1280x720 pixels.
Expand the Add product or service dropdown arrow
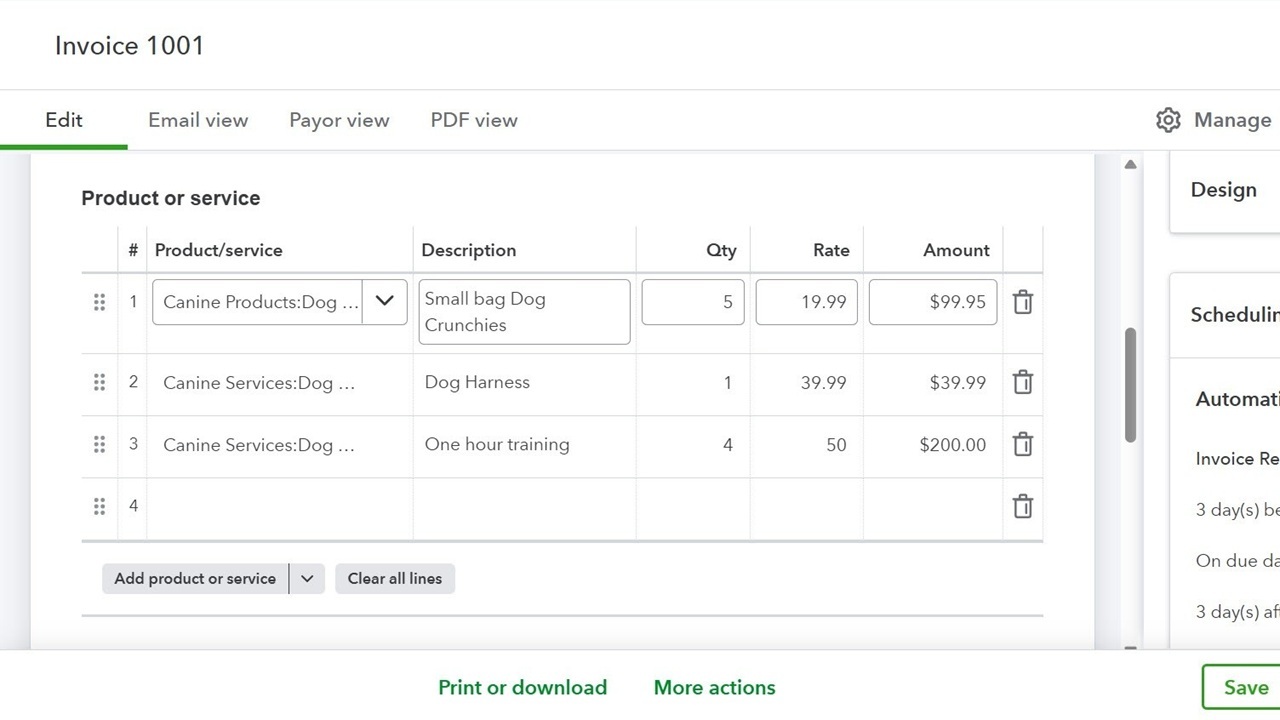click(307, 578)
